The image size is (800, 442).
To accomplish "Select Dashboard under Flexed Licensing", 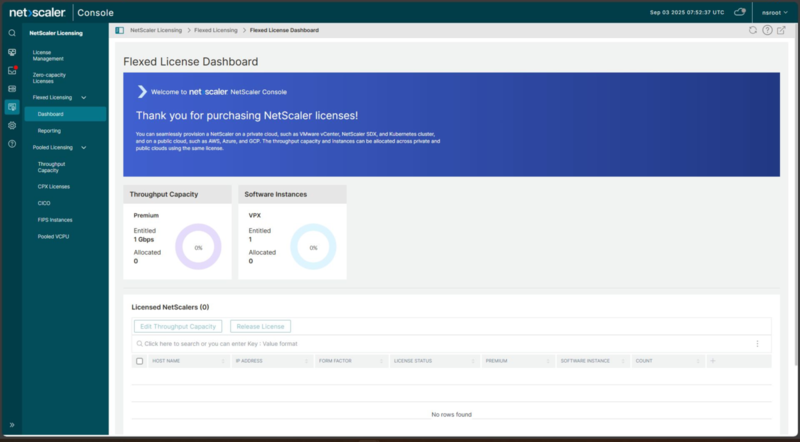I will 65,114.
